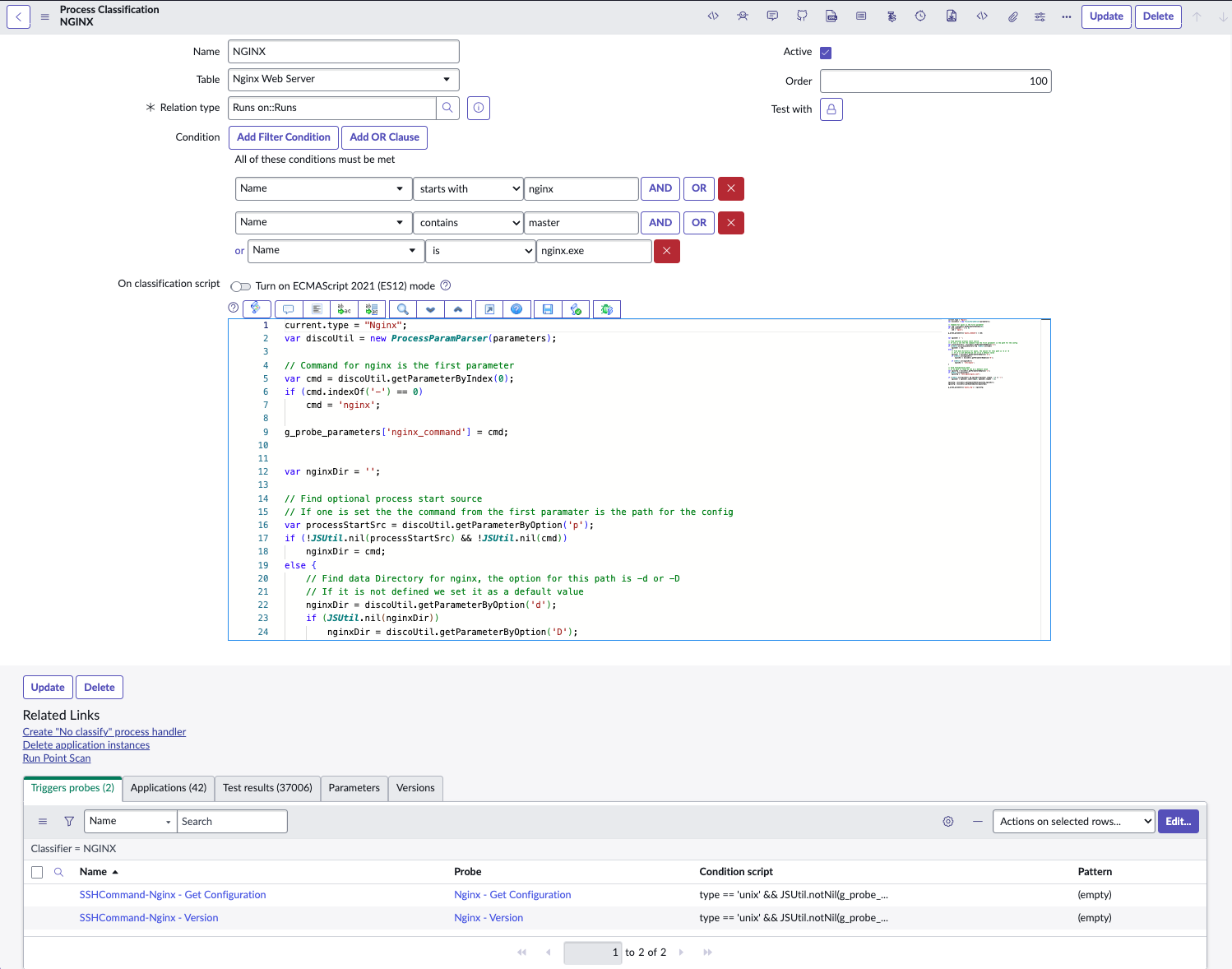Open the list search field dropdown 'Name'
This screenshot has height=969, width=1232.
pos(131,822)
